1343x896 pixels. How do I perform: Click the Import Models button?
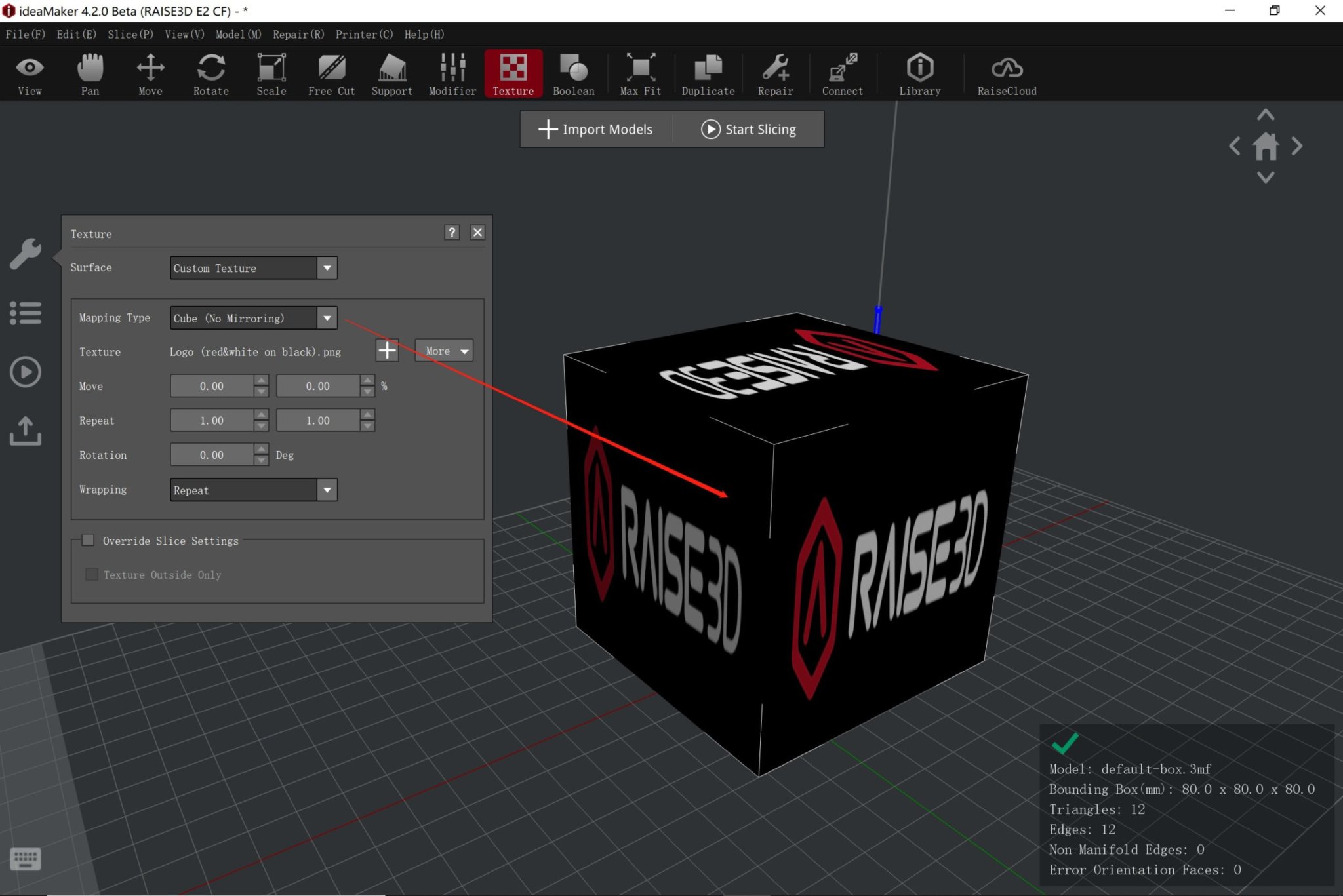tap(595, 129)
